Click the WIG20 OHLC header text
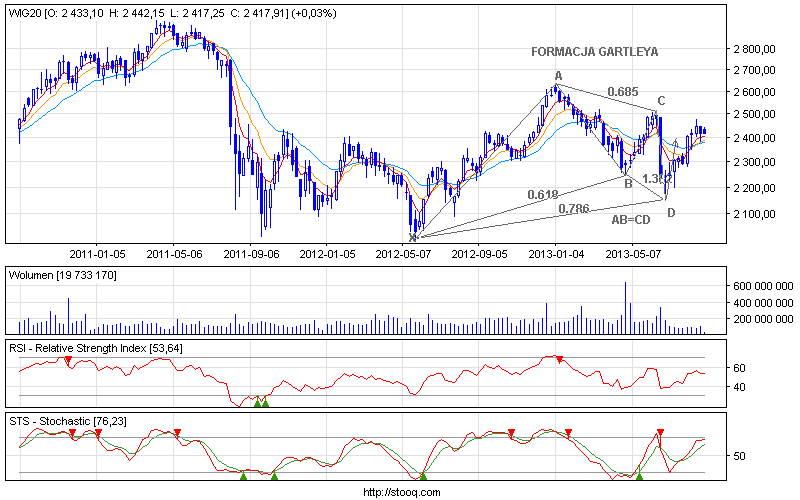 [x=172, y=14]
